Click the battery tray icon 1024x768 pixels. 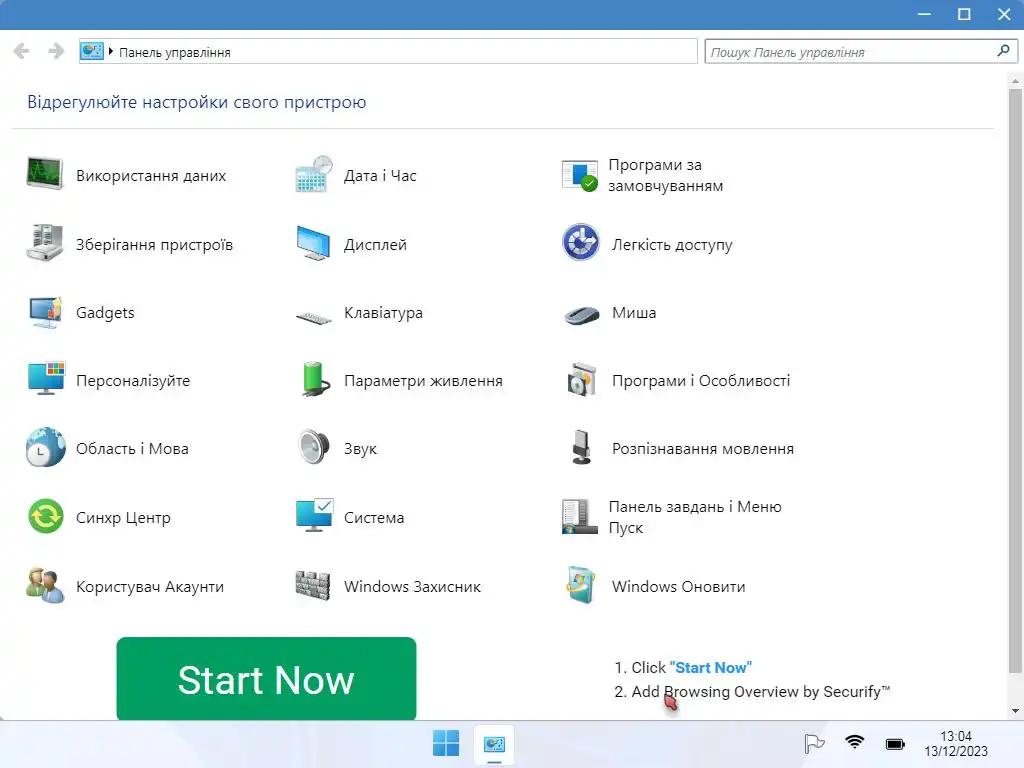[x=895, y=744]
